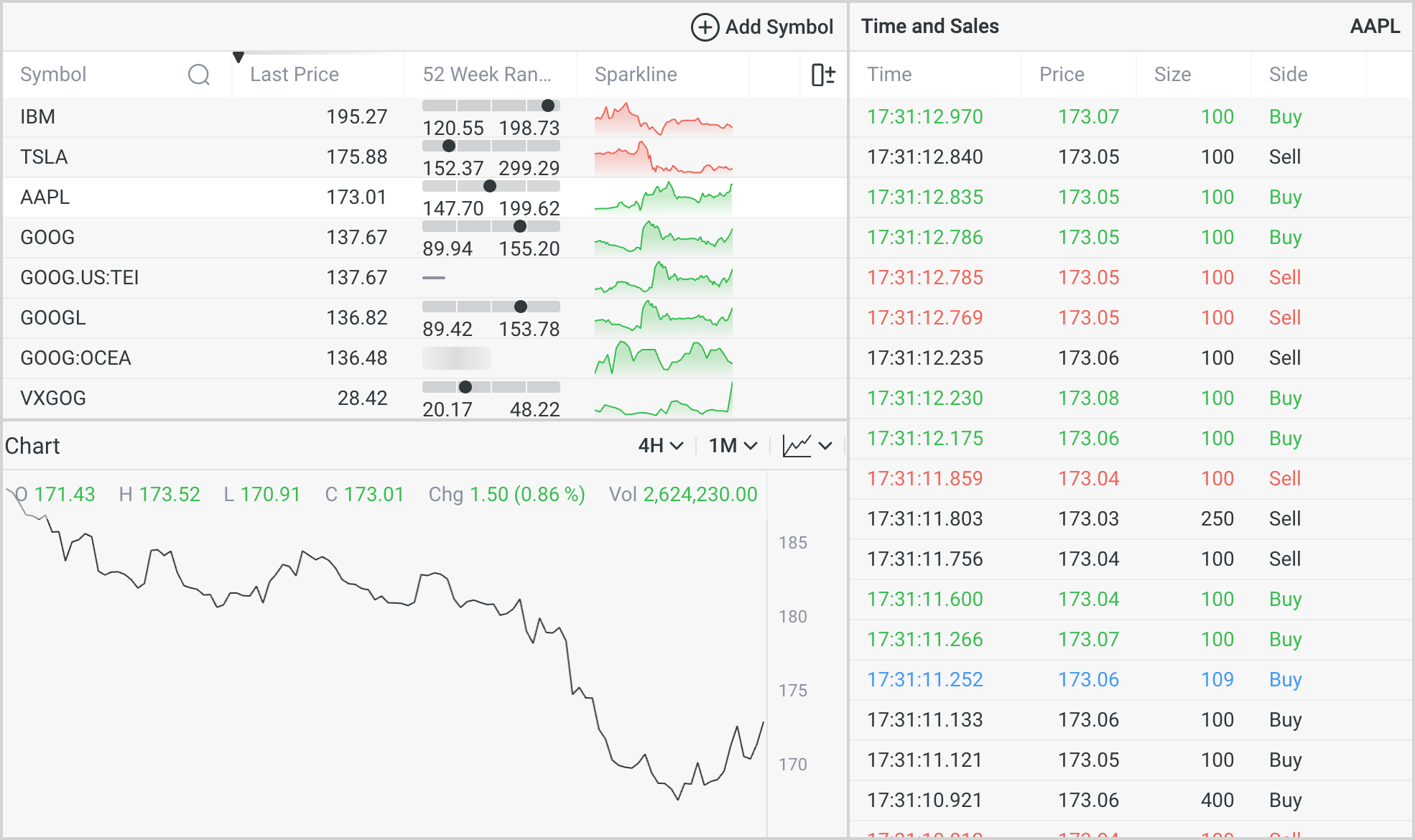The width and height of the screenshot is (1415, 840).
Task: Click the Price column header in Time and Sales
Action: click(x=1062, y=75)
